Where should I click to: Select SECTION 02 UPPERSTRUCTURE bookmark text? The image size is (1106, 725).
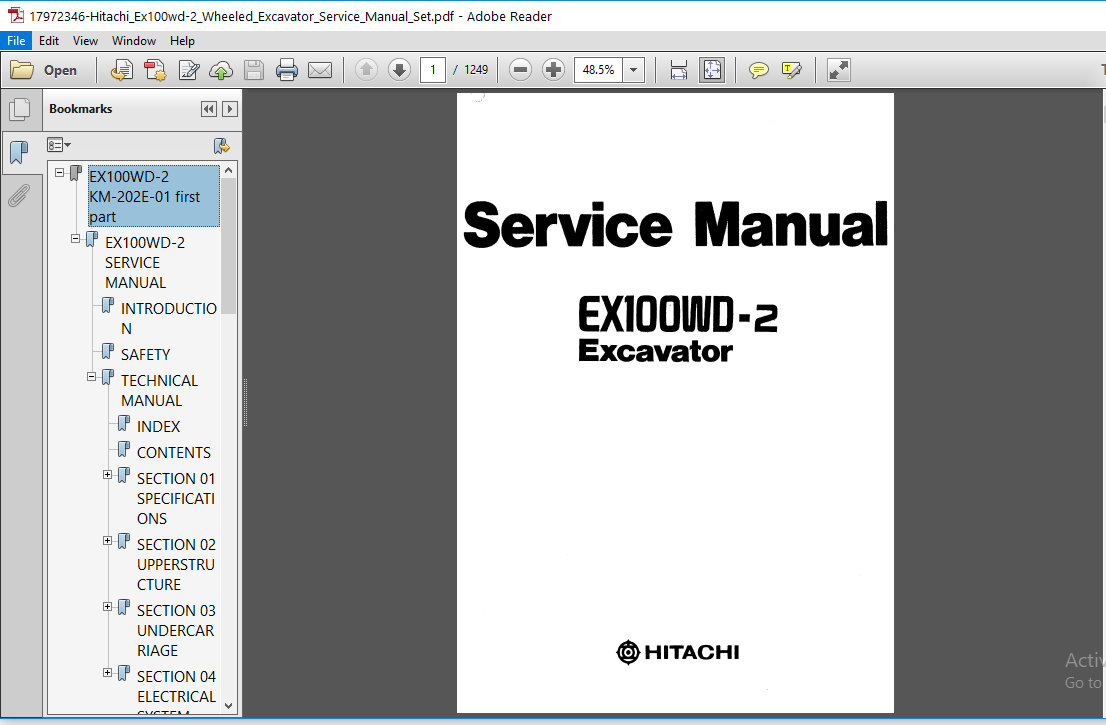[x=176, y=564]
